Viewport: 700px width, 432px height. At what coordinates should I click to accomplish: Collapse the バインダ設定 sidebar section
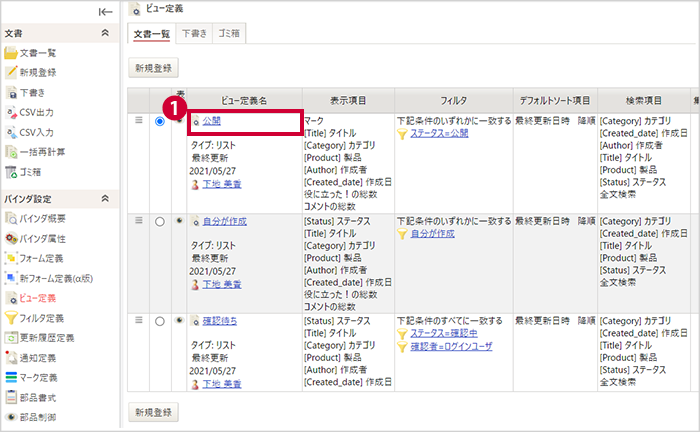pos(105,199)
